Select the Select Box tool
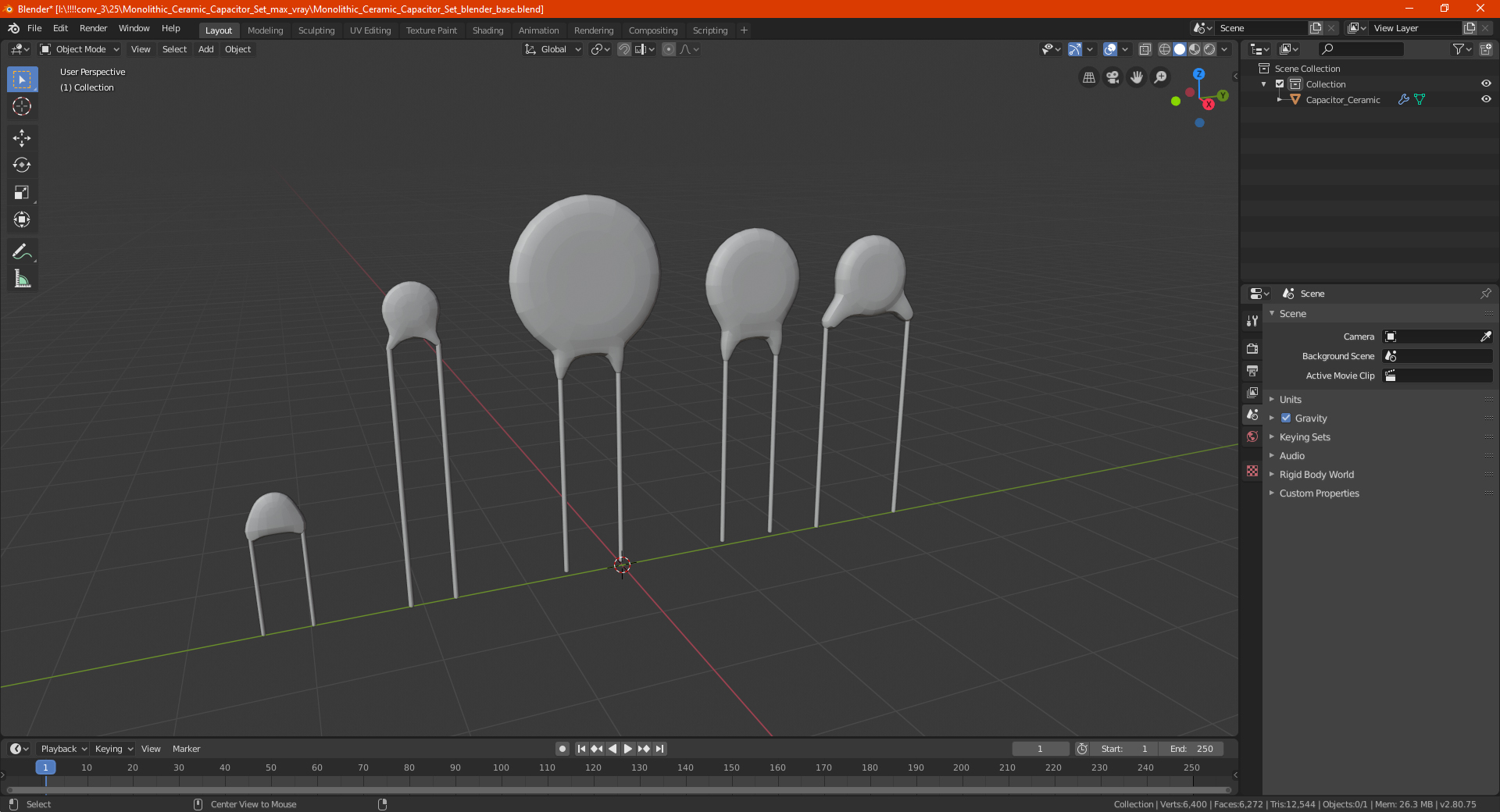This screenshot has height=812, width=1500. click(22, 80)
